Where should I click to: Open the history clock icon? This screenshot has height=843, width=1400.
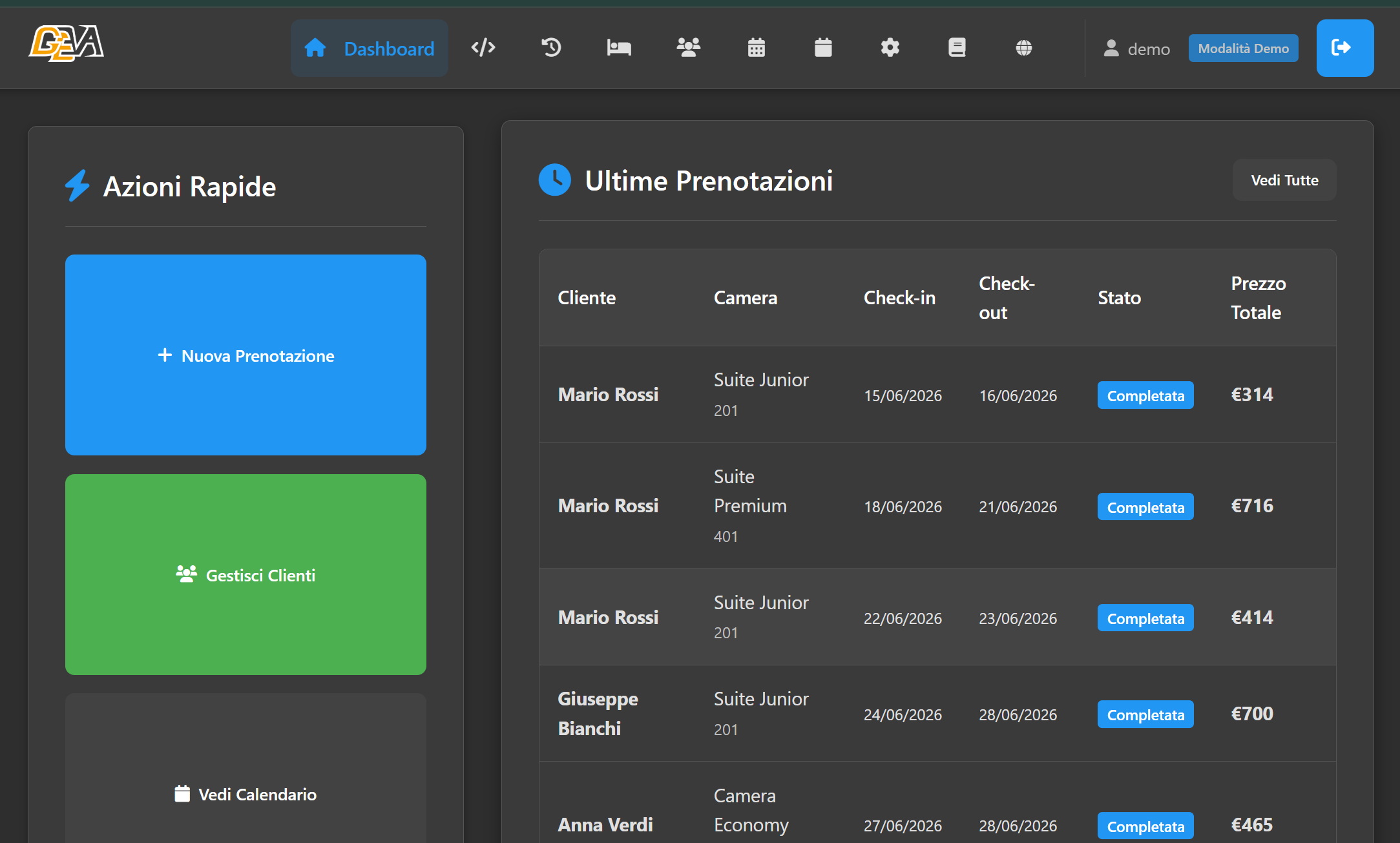551,48
